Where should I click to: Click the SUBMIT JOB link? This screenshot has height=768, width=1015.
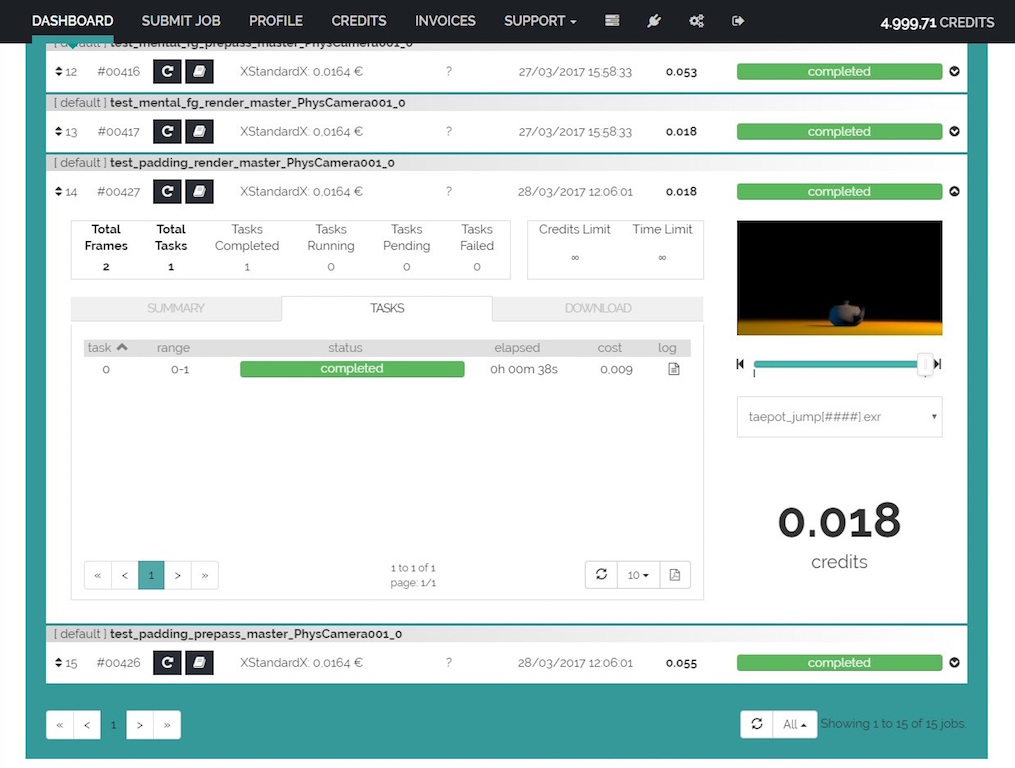pos(181,21)
